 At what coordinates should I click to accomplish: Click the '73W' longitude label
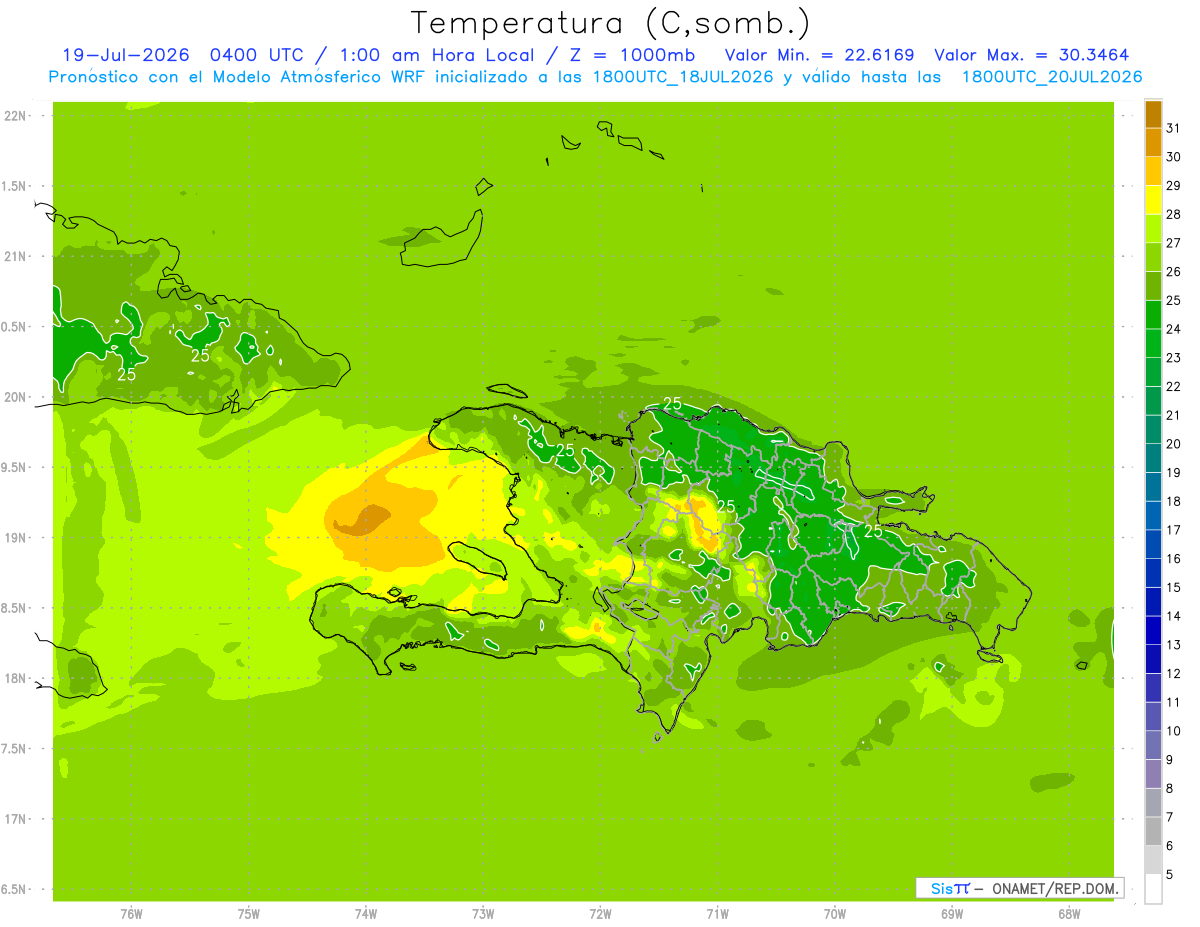tap(483, 914)
